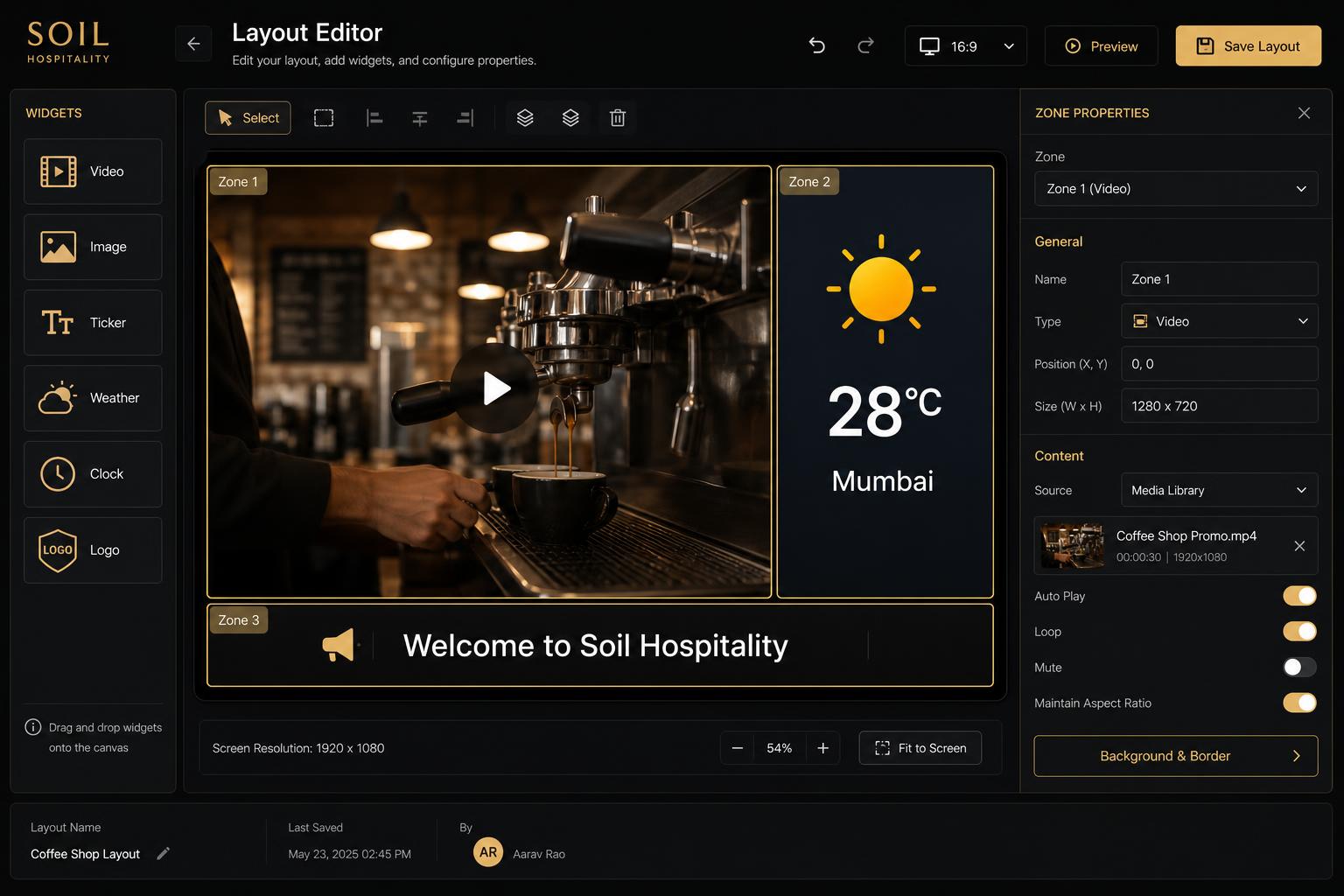
Task: Redo the last undone change
Action: pos(865,45)
